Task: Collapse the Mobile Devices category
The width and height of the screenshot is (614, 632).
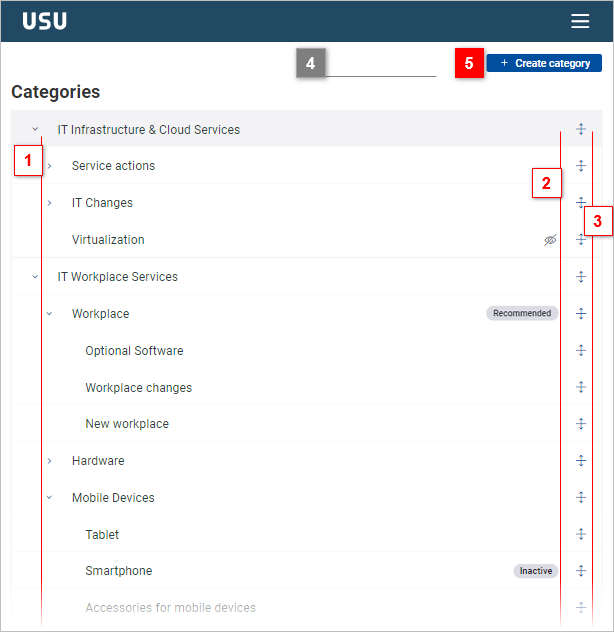Action: pyautogui.click(x=49, y=498)
